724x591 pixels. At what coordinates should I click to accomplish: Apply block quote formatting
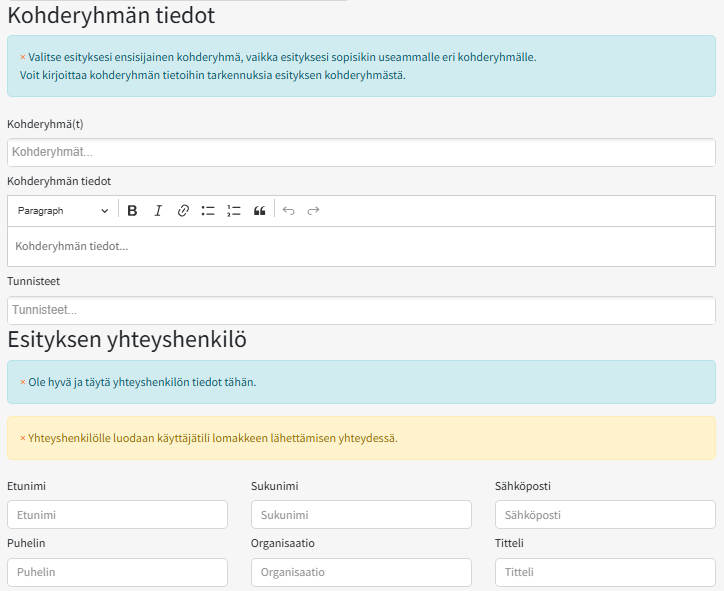(260, 211)
